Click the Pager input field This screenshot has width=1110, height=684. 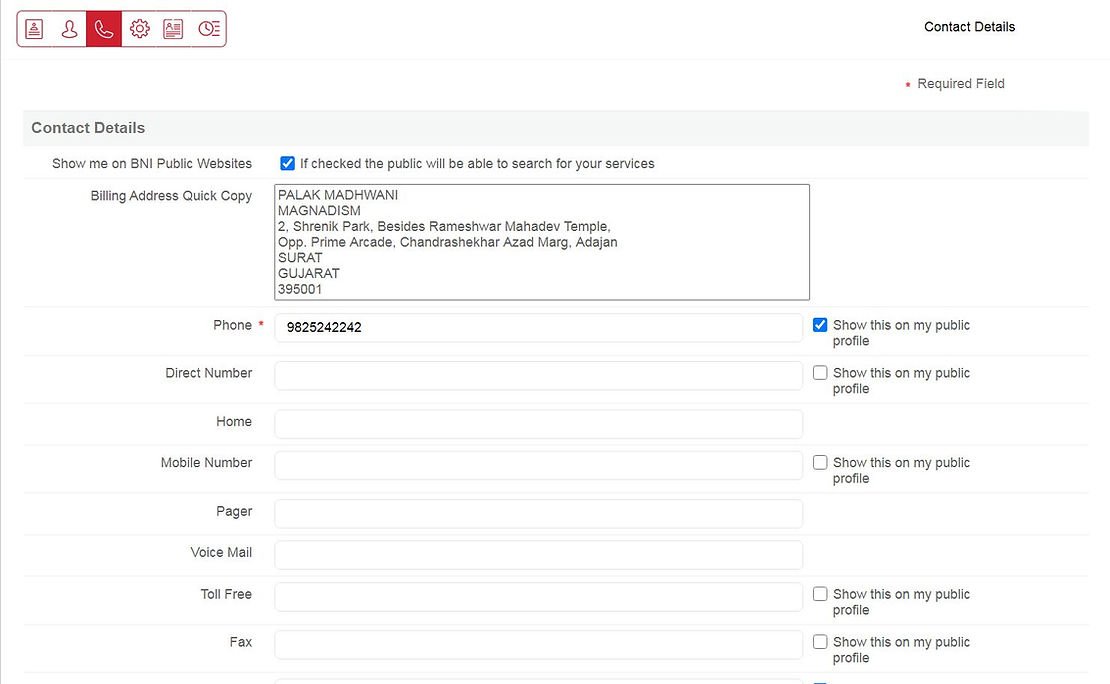point(538,513)
